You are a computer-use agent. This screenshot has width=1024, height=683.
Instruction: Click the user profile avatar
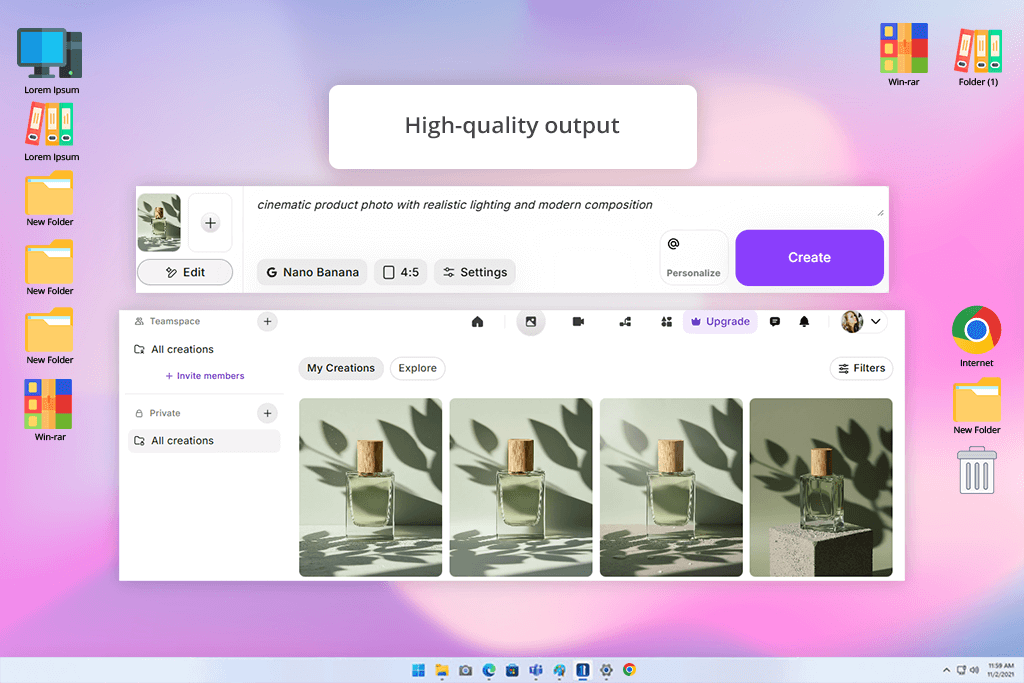[x=852, y=321]
